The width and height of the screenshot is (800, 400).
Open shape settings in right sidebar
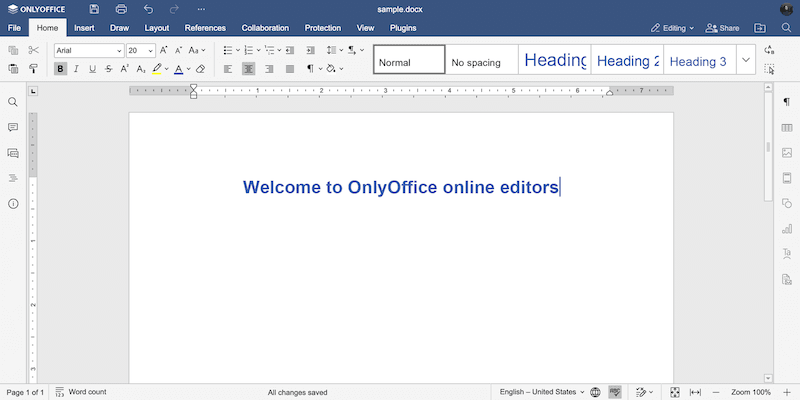(x=787, y=203)
